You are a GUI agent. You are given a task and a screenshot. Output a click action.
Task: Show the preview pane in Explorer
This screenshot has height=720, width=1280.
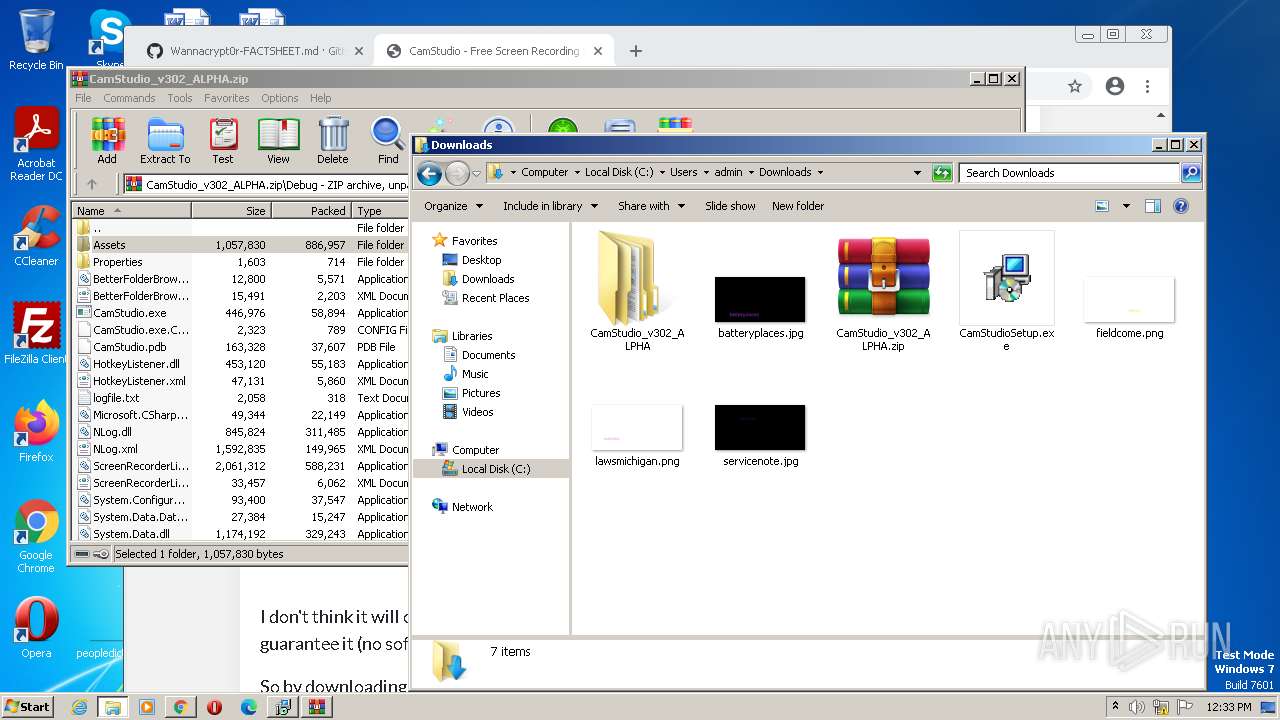[1153, 206]
